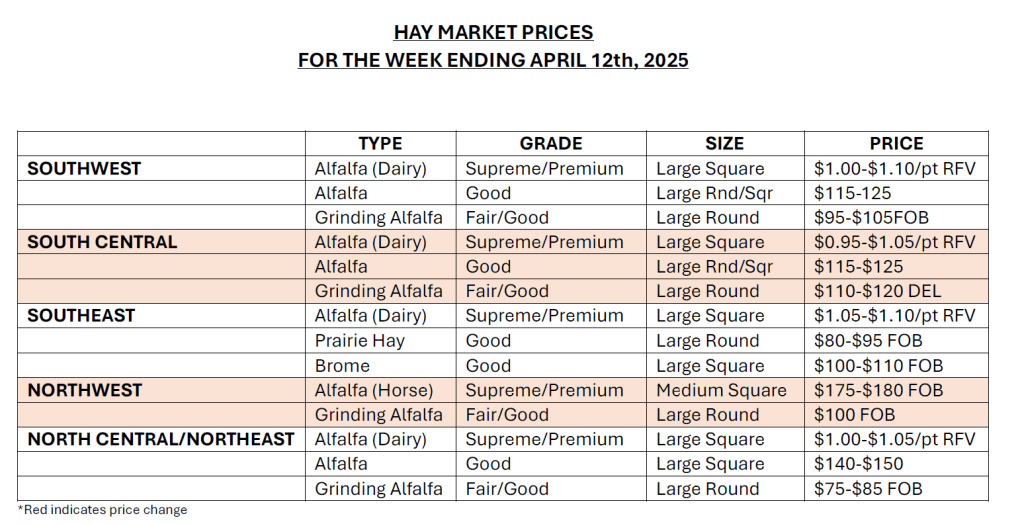Image resolution: width=1022 pixels, height=524 pixels.
Task: Click the SOUTHWEST region cell
Action: click(x=84, y=169)
